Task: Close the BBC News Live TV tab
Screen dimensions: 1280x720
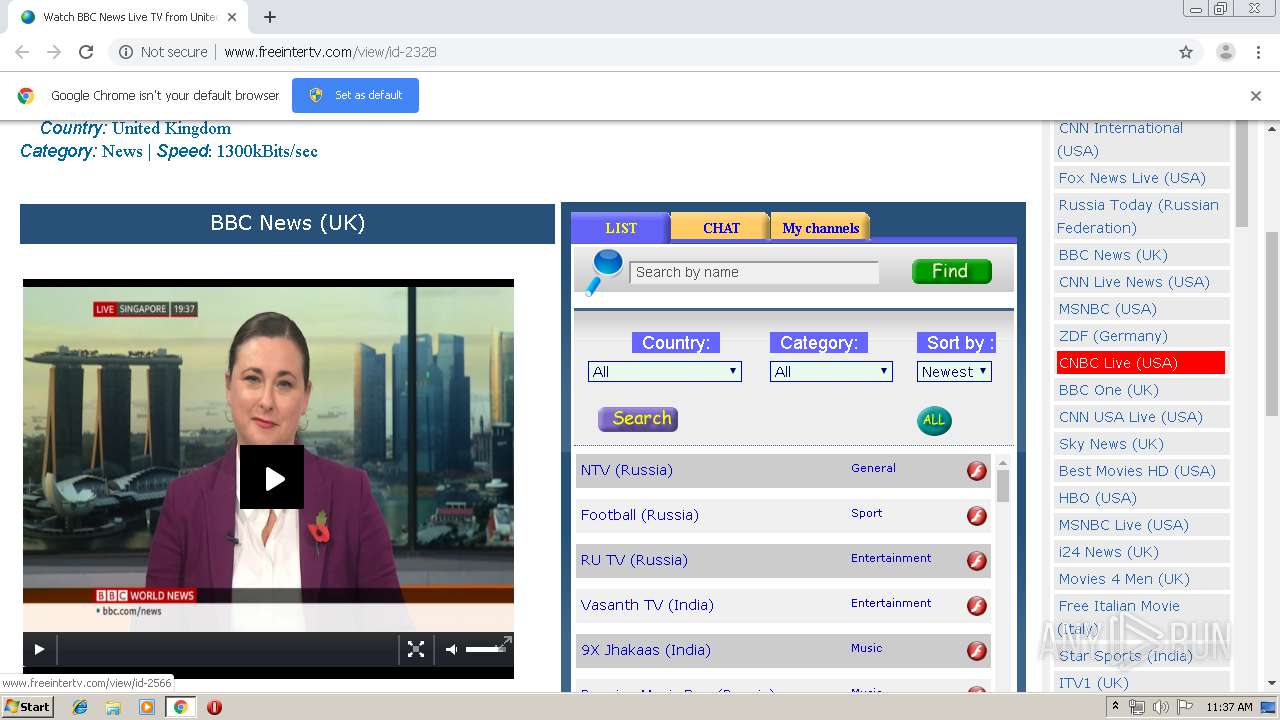Action: tap(232, 17)
